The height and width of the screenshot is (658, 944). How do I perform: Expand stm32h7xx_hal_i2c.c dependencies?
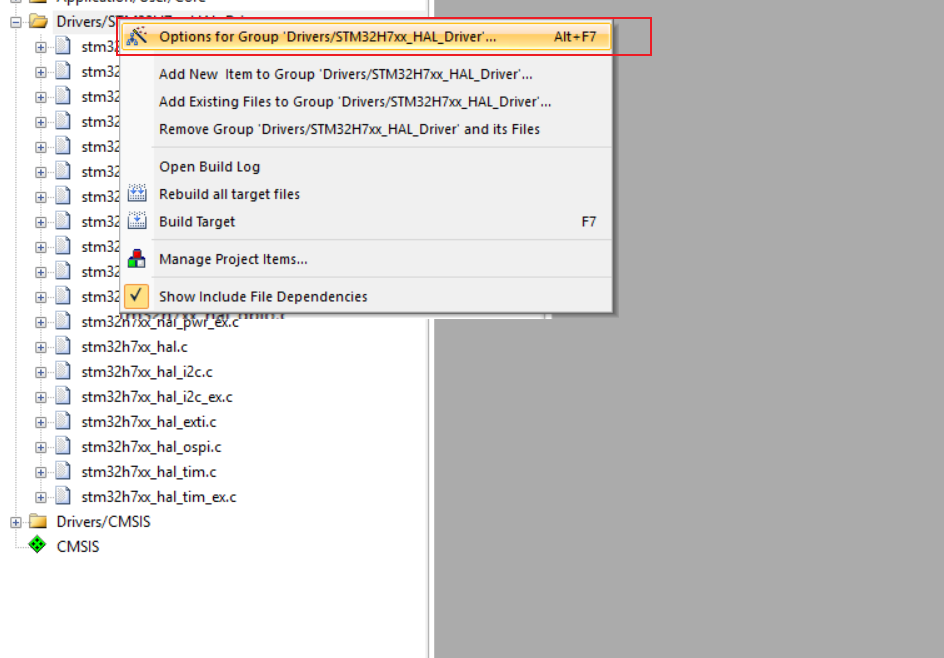[40, 373]
